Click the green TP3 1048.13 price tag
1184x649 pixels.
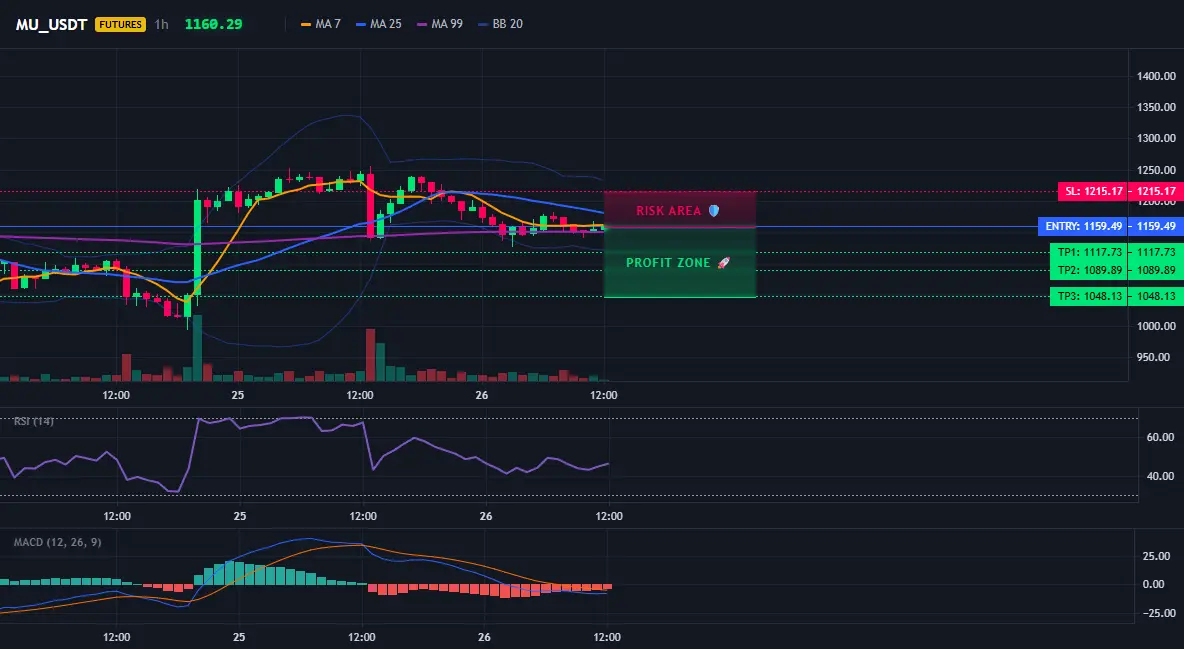click(x=1115, y=296)
